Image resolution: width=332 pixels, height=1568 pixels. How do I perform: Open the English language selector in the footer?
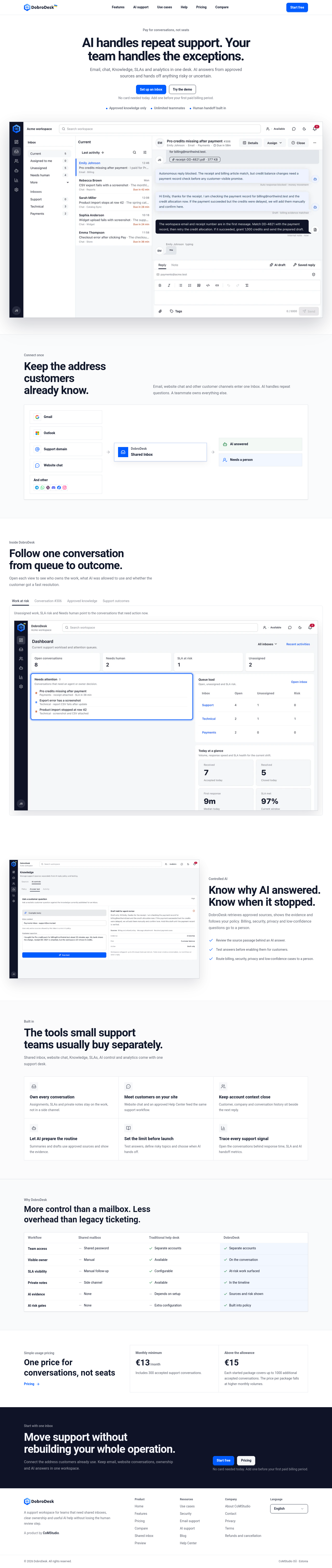point(289,1508)
